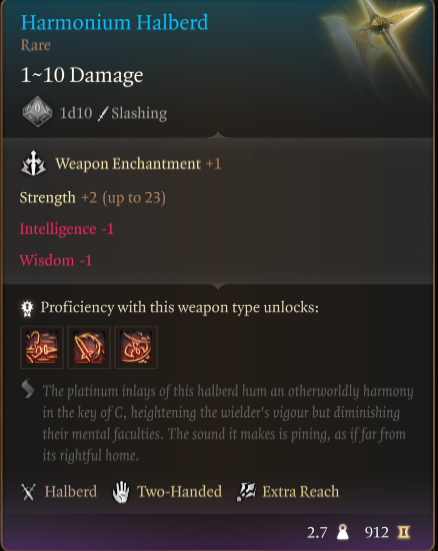Click the Harmonium Halberd title
Screen dimensions: 438x551
115,22
